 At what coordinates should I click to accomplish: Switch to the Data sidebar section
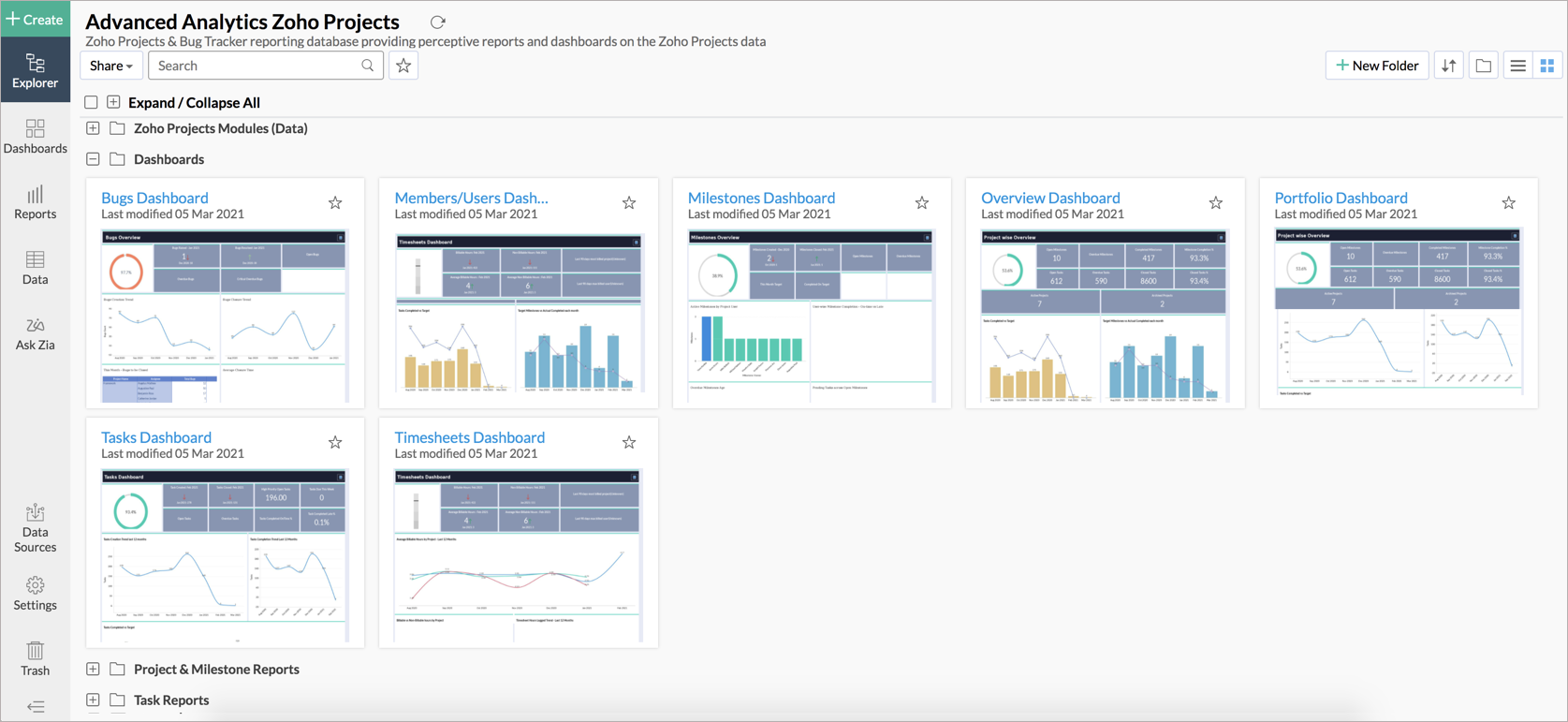pos(35,268)
